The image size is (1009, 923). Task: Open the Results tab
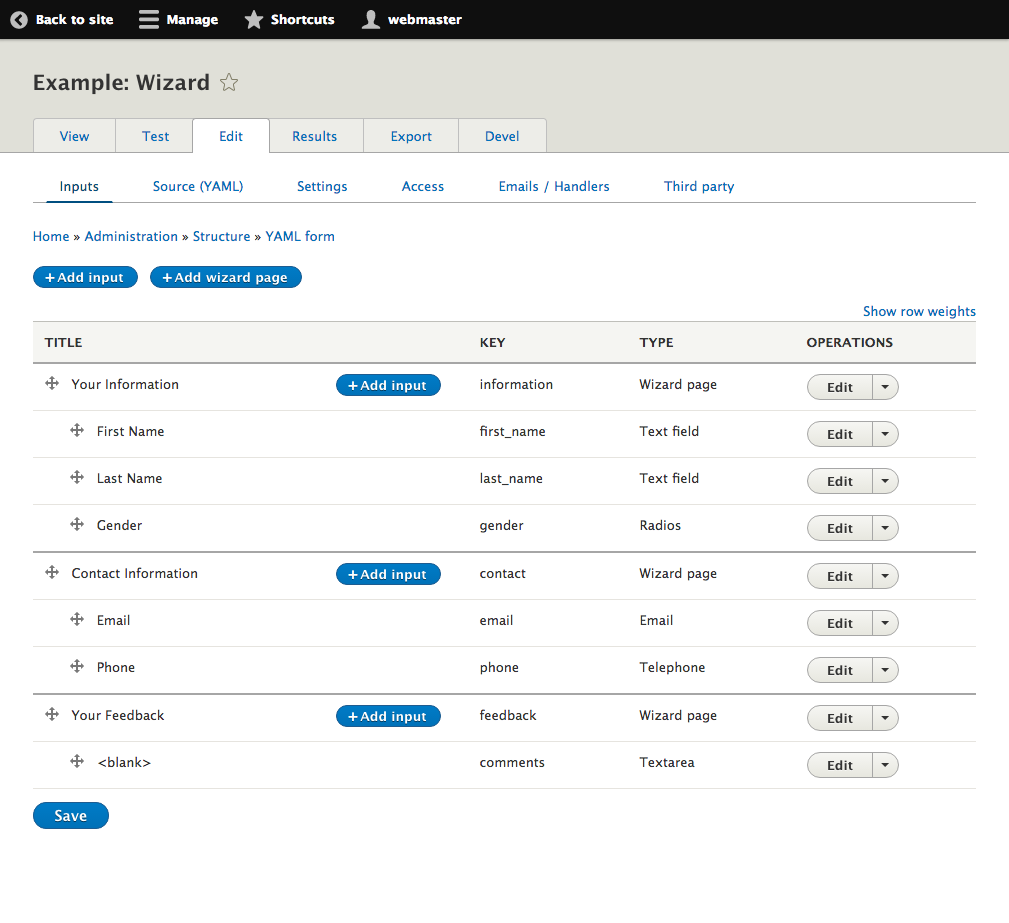315,136
